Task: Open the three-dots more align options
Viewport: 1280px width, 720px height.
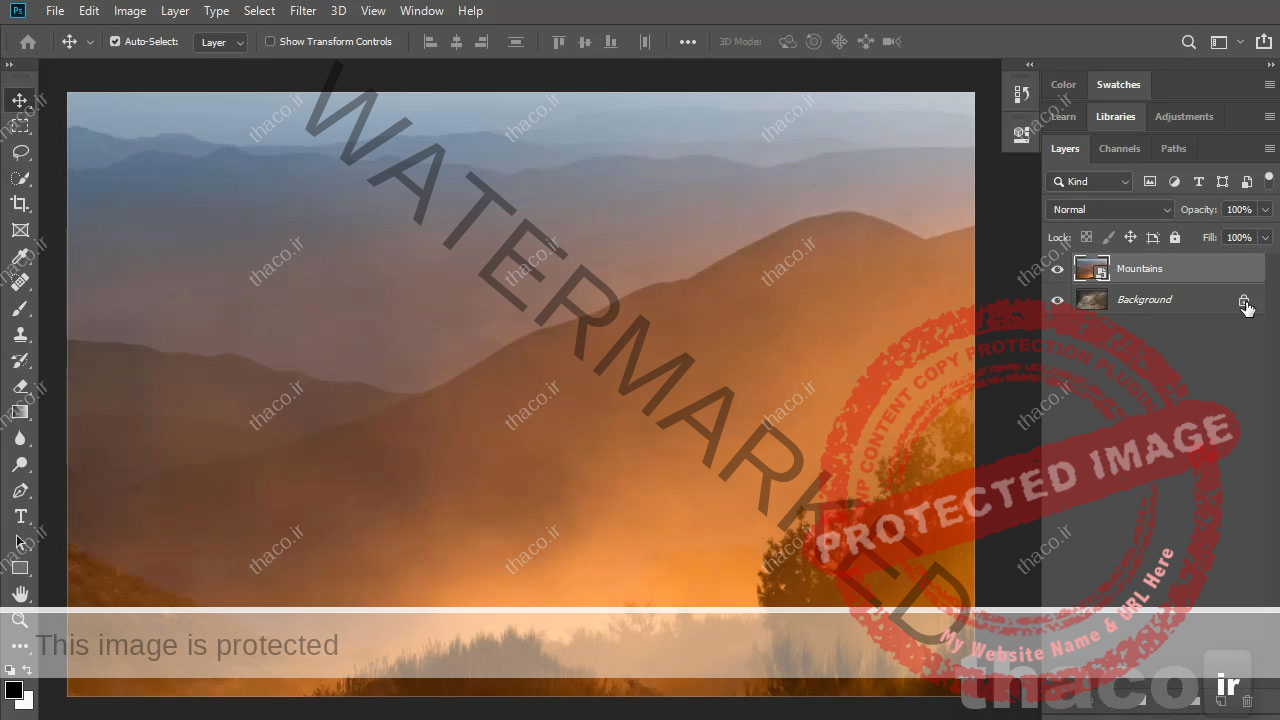Action: tap(688, 42)
